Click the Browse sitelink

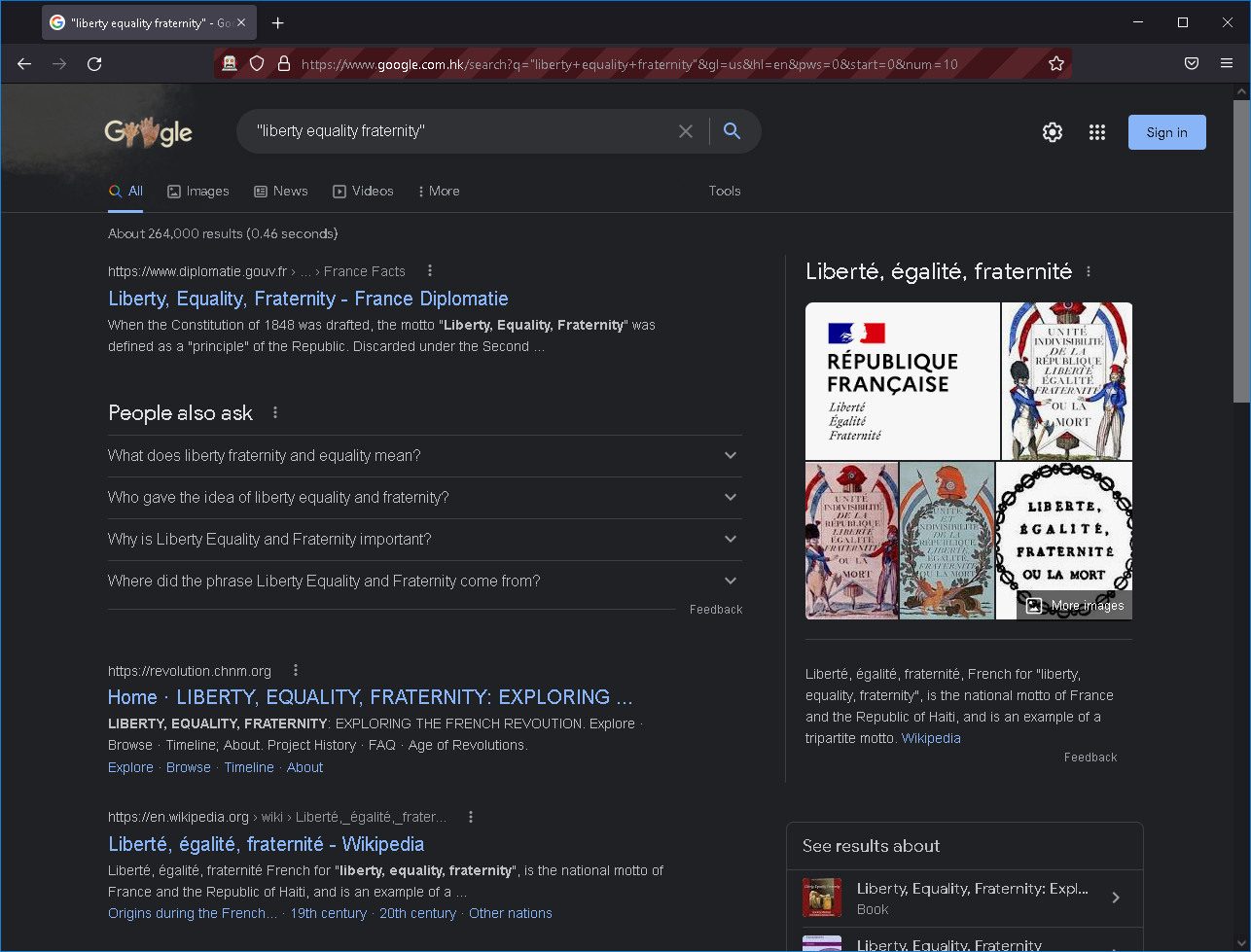point(189,767)
